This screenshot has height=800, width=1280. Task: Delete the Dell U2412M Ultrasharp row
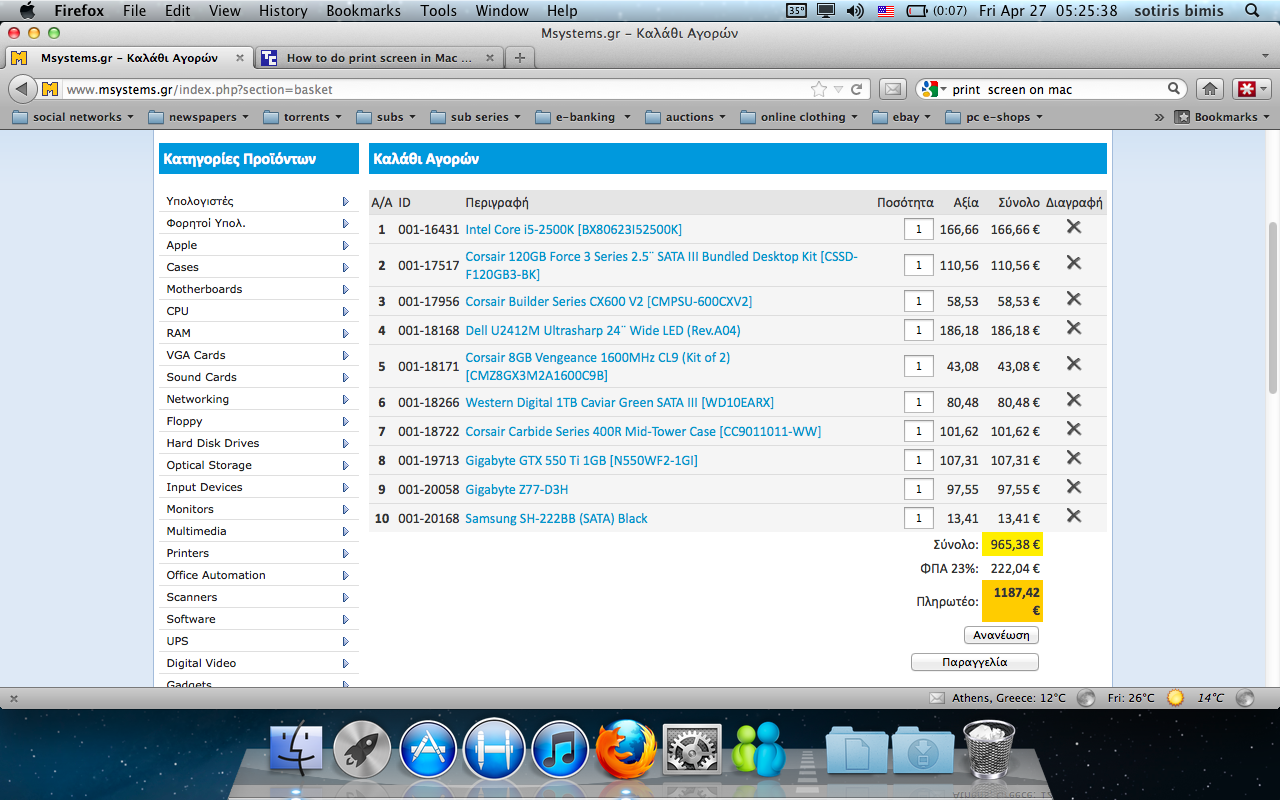click(1073, 328)
